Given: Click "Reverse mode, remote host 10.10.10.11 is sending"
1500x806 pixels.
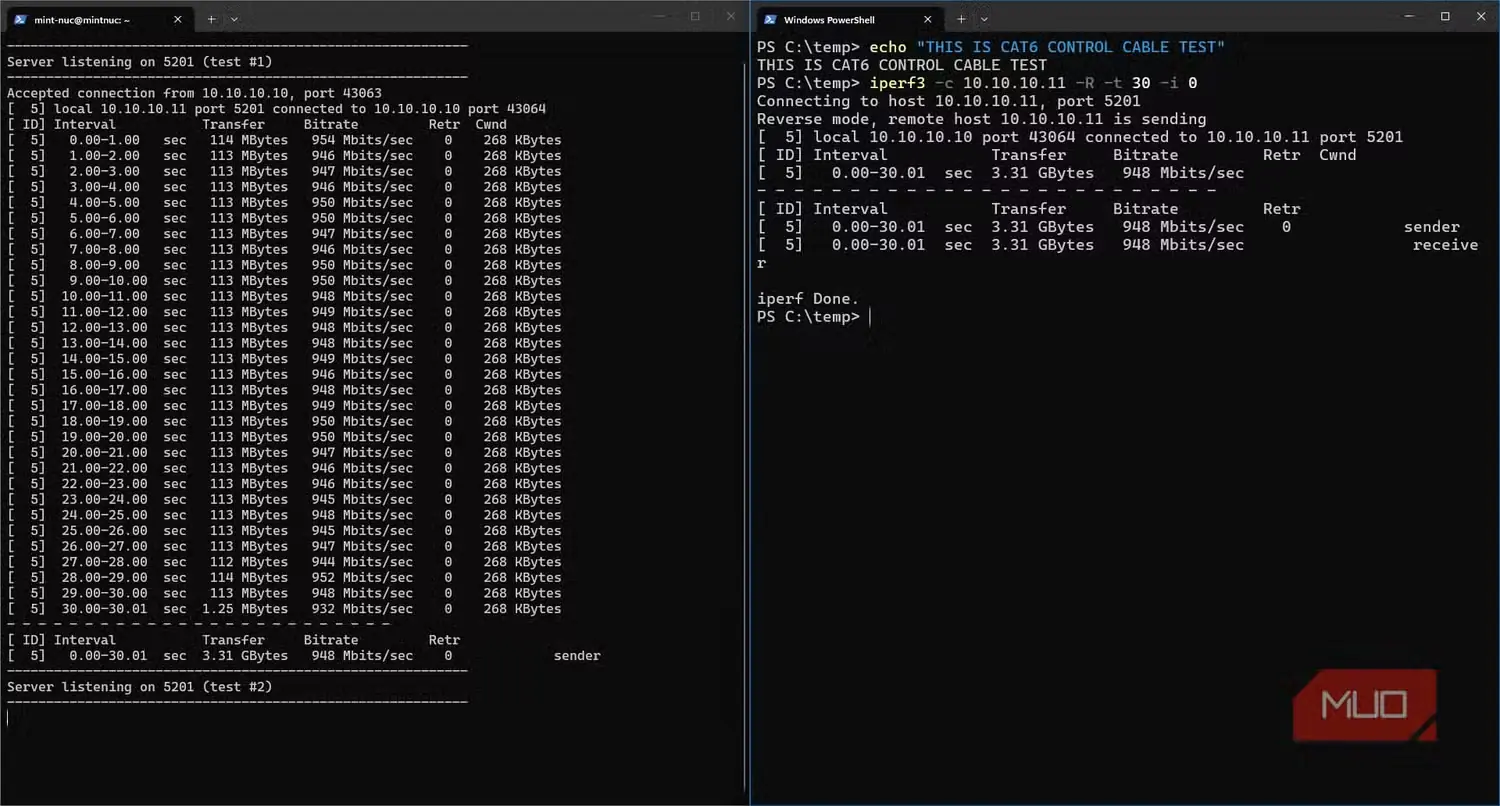Looking at the screenshot, I should [981, 119].
